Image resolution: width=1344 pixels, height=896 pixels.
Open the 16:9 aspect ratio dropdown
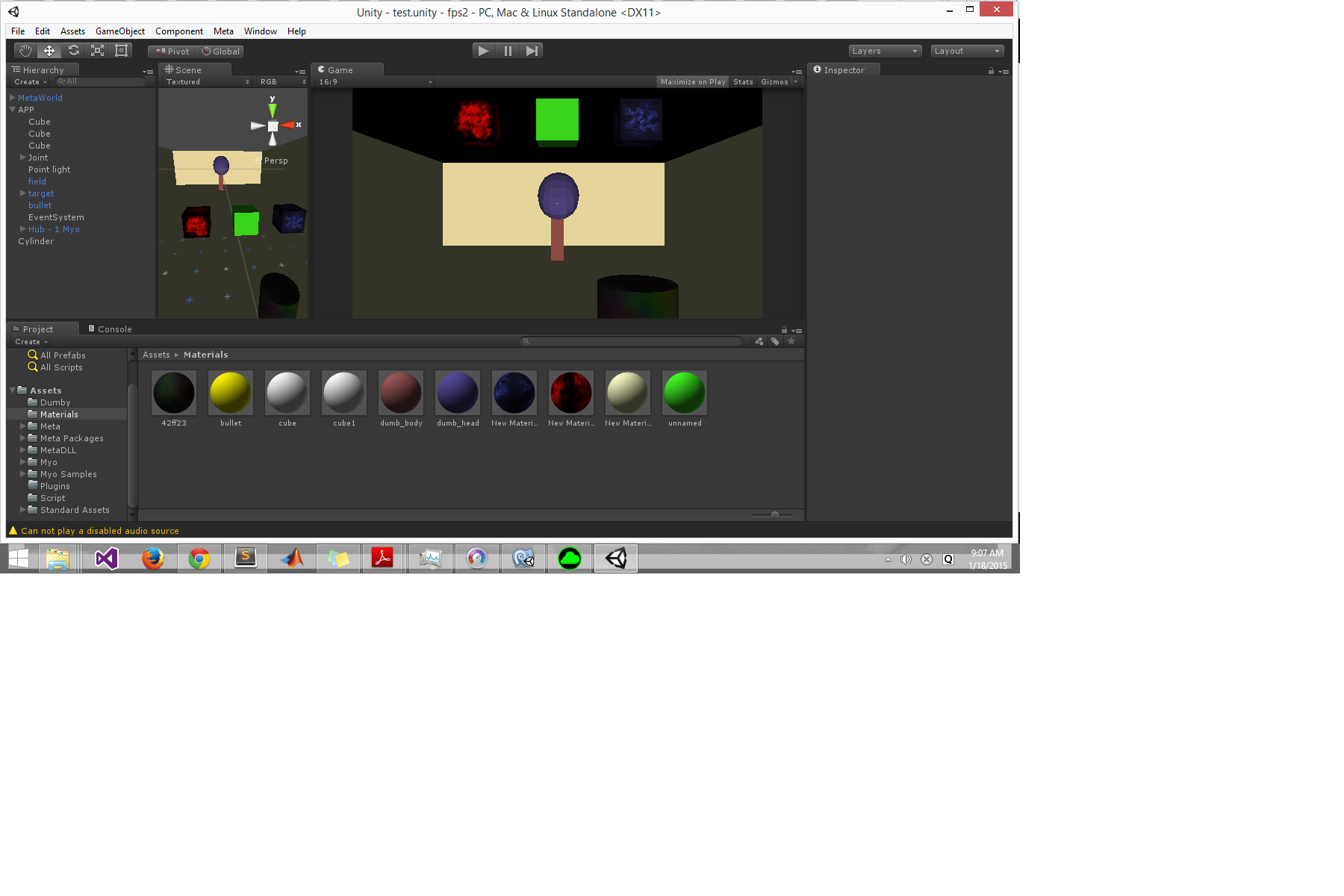tap(375, 82)
